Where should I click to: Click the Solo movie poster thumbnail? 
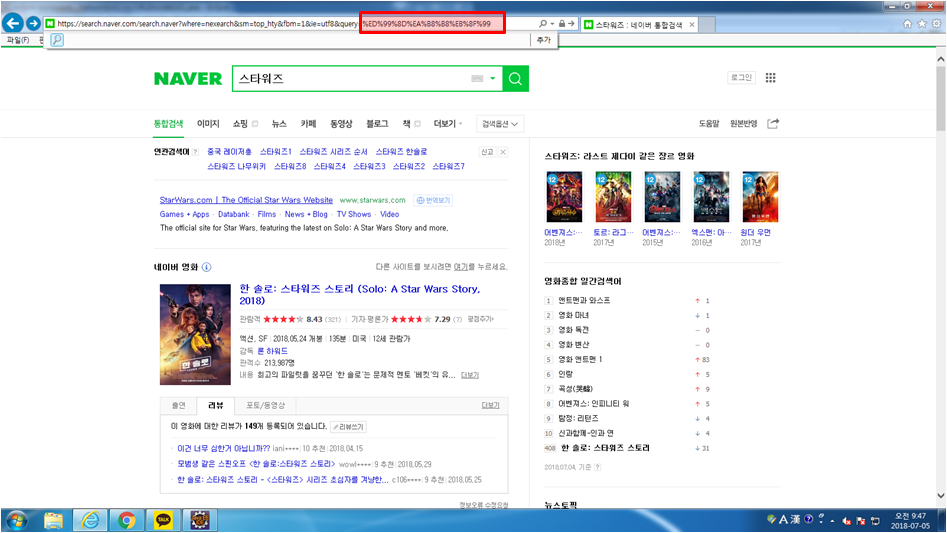[195, 334]
